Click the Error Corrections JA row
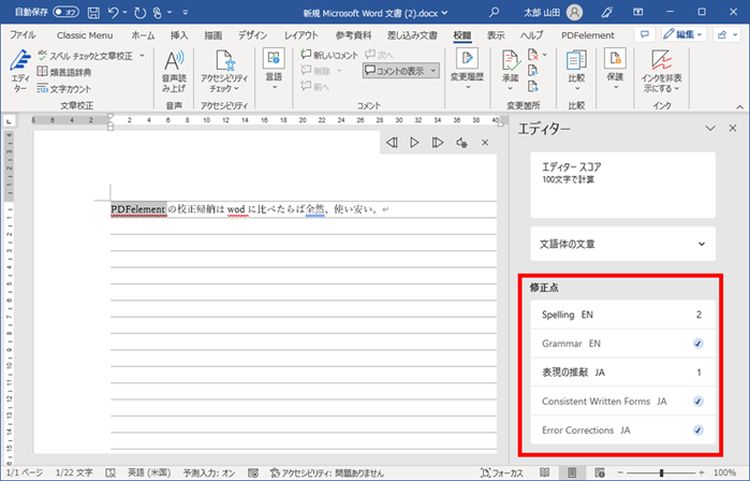 [623, 430]
